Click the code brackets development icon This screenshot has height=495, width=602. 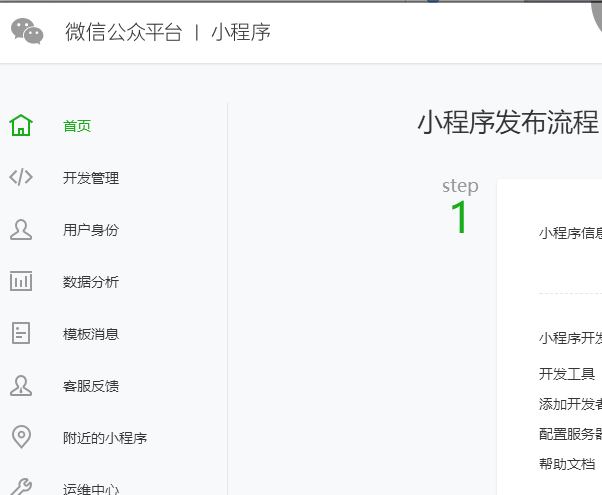pyautogui.click(x=21, y=178)
